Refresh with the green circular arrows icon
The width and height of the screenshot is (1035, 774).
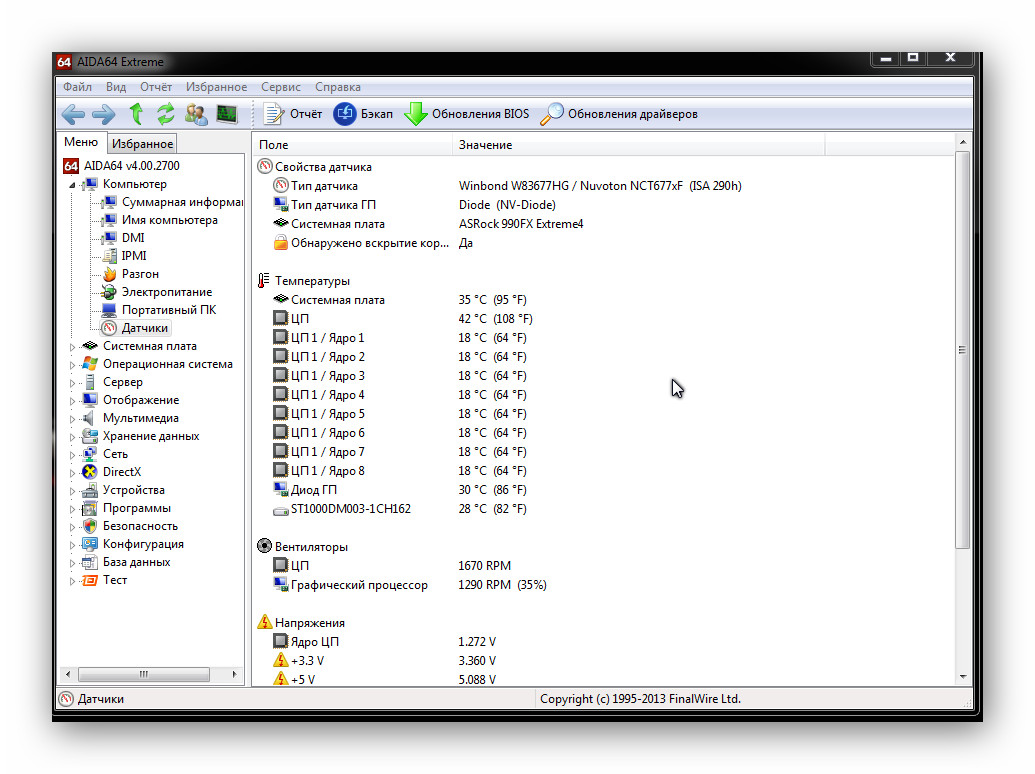(x=166, y=114)
